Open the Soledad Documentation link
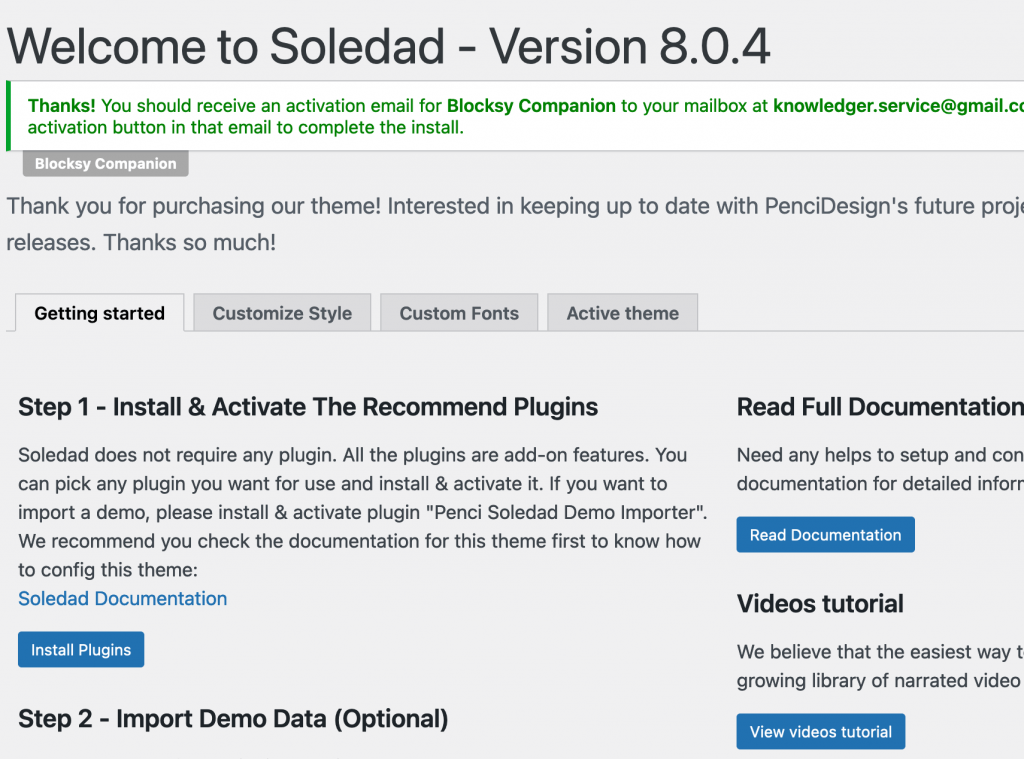 [x=123, y=598]
